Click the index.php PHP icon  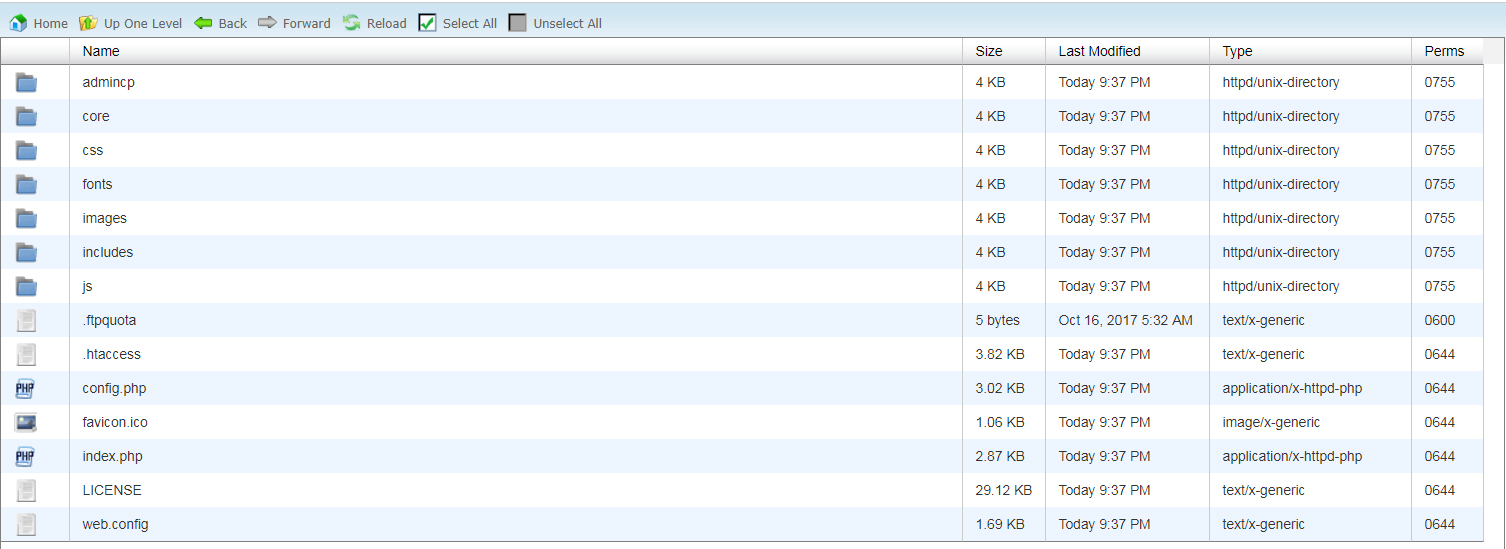pyautogui.click(x=26, y=456)
